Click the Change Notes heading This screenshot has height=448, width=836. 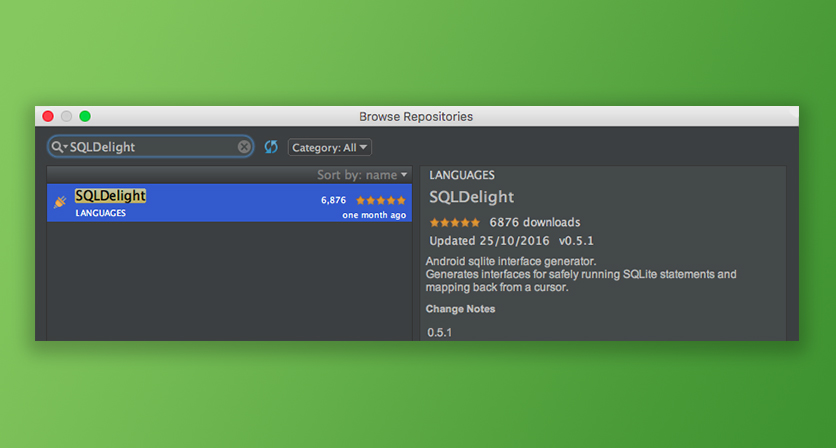[x=460, y=309]
